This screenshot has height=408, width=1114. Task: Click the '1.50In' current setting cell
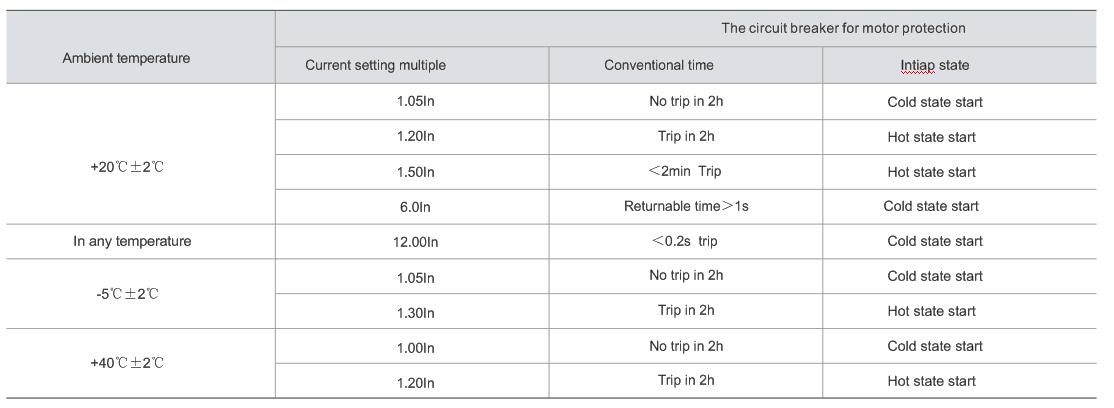coord(415,172)
